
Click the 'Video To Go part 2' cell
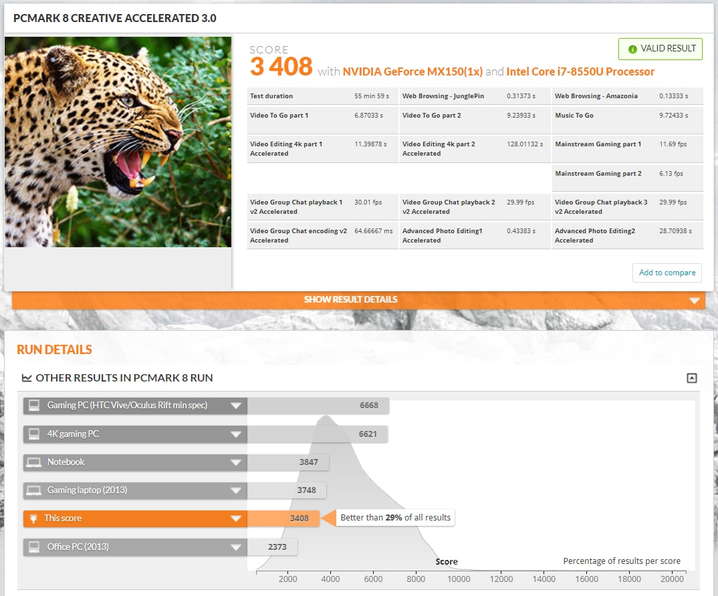(475, 120)
